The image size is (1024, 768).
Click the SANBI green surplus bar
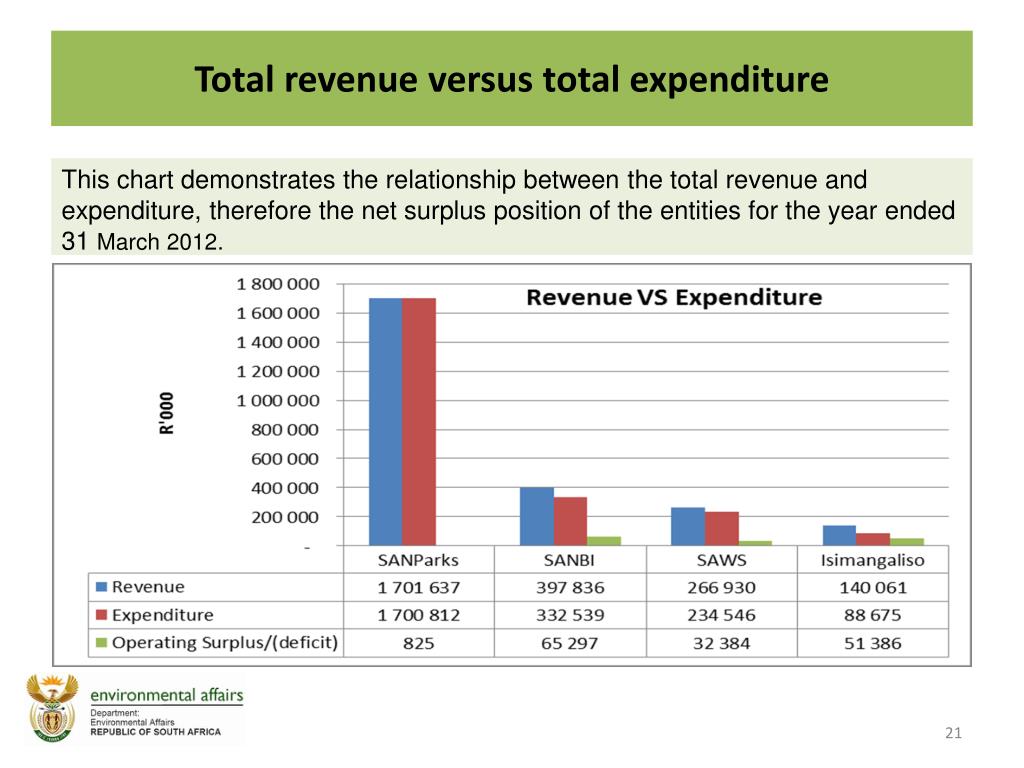pos(604,541)
